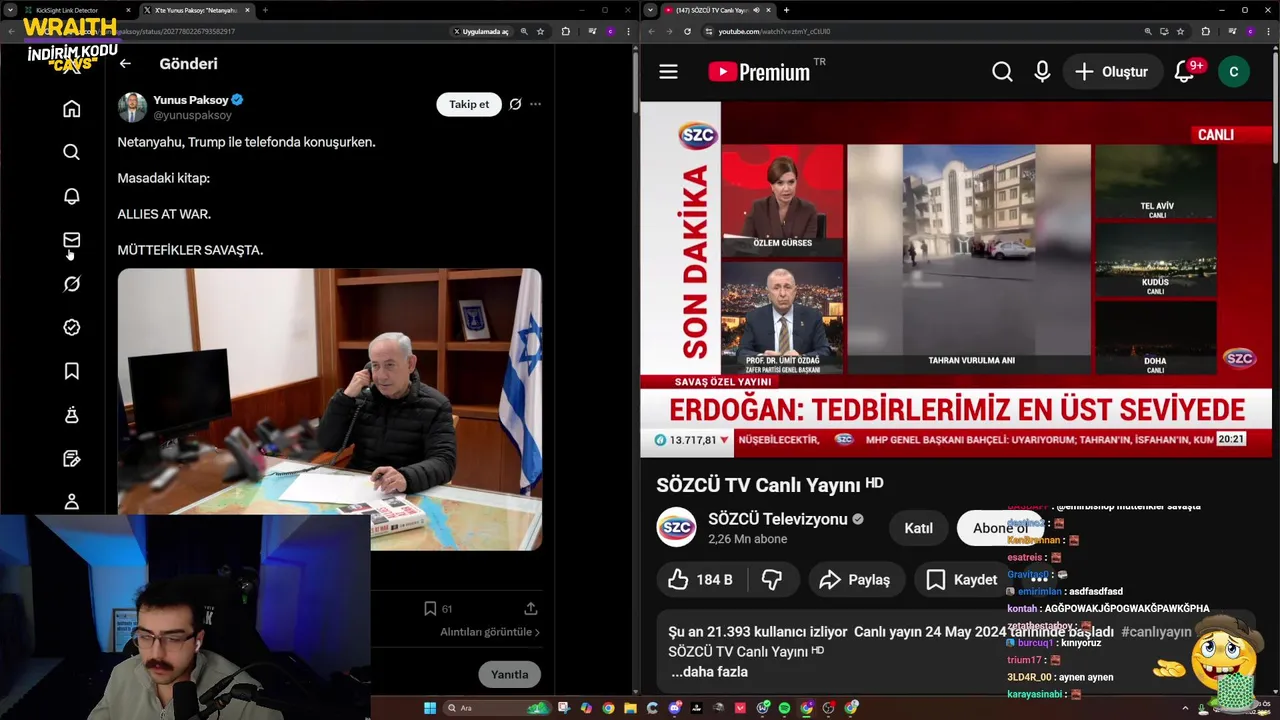The image size is (1280, 720).
Task: Click the Uygulamada aç chip in the address bar
Action: click(481, 31)
